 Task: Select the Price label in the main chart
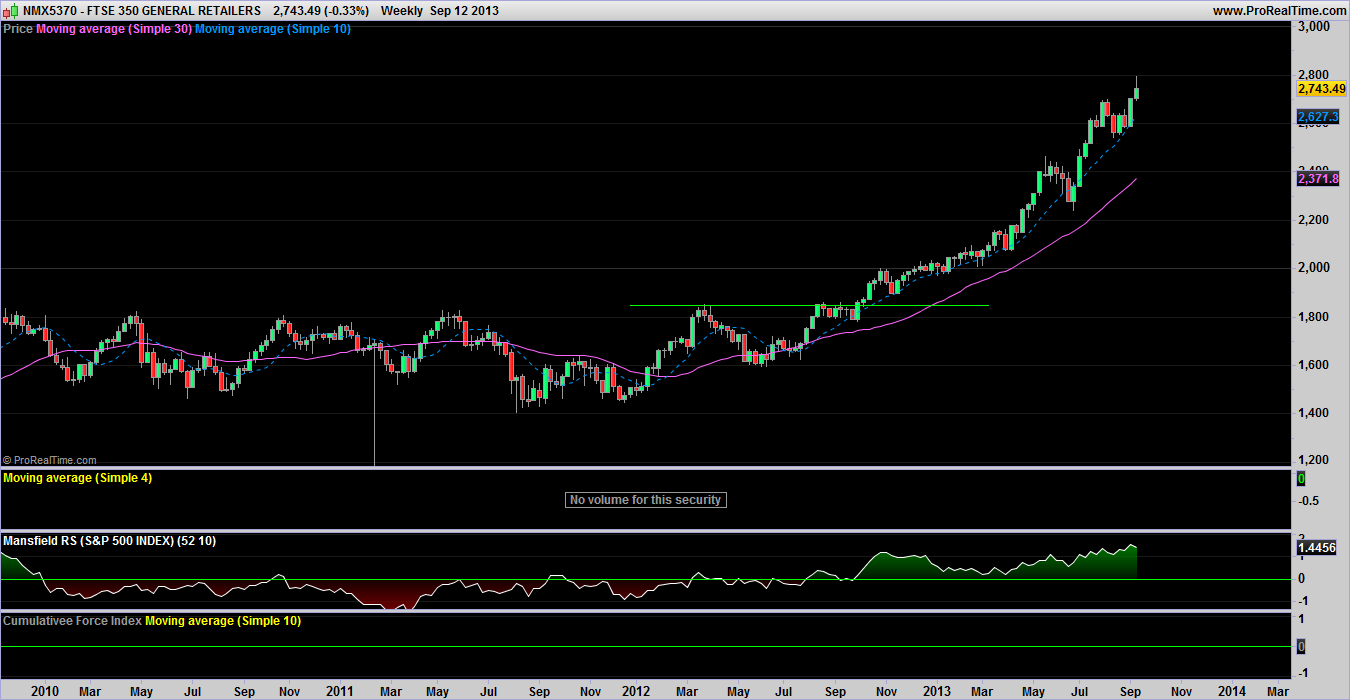[x=18, y=29]
